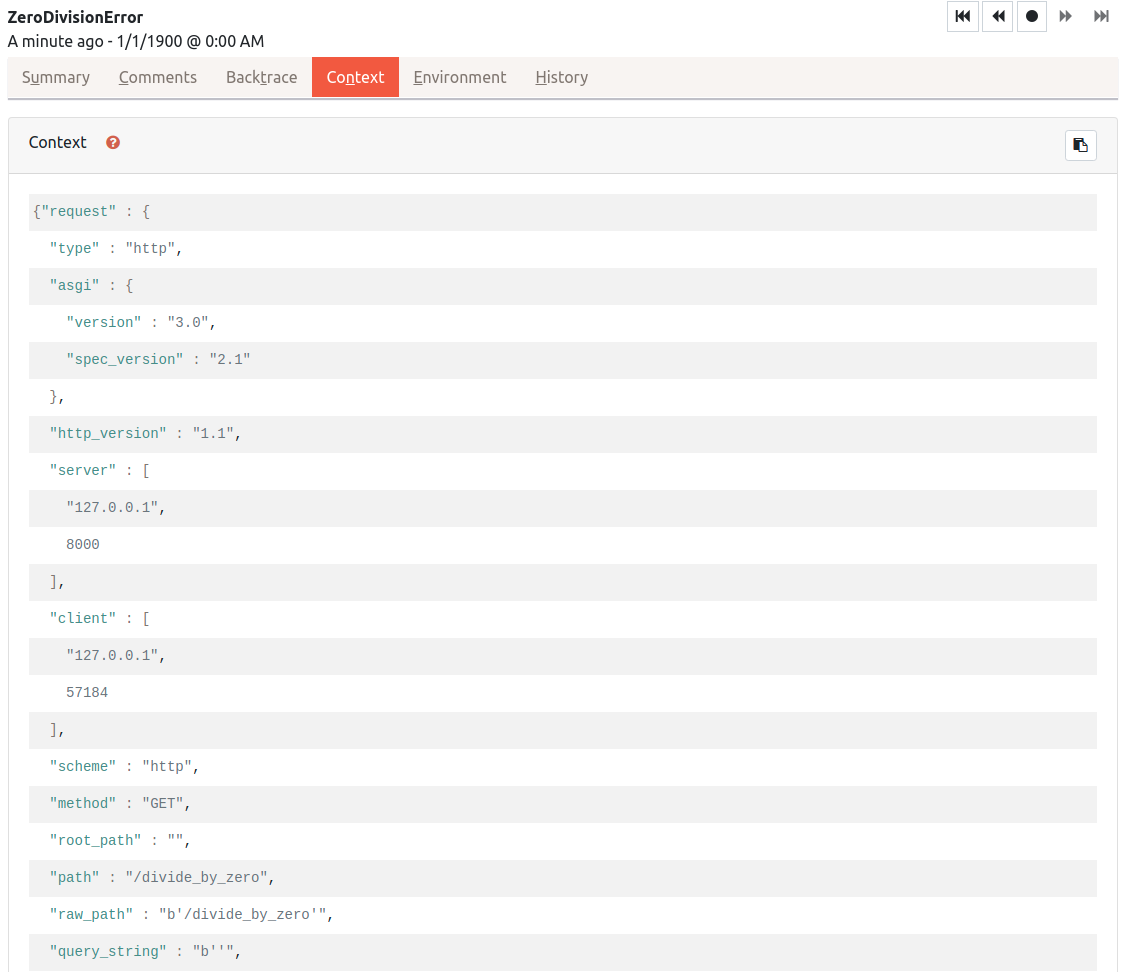This screenshot has width=1125, height=972.
Task: Click the "client" array line
Action: [100, 619]
